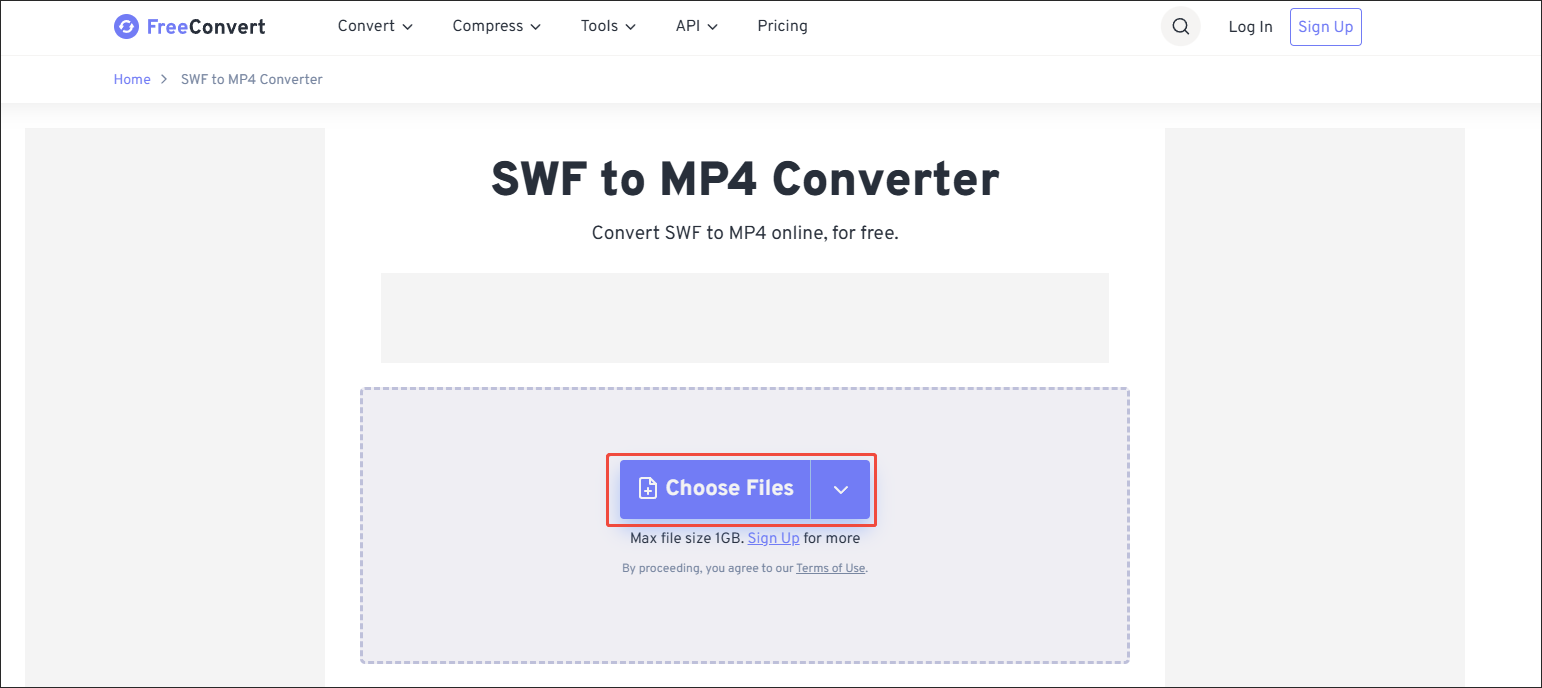Click the Sign Up link for larger files
Image resolution: width=1542 pixels, height=688 pixels.
[773, 538]
